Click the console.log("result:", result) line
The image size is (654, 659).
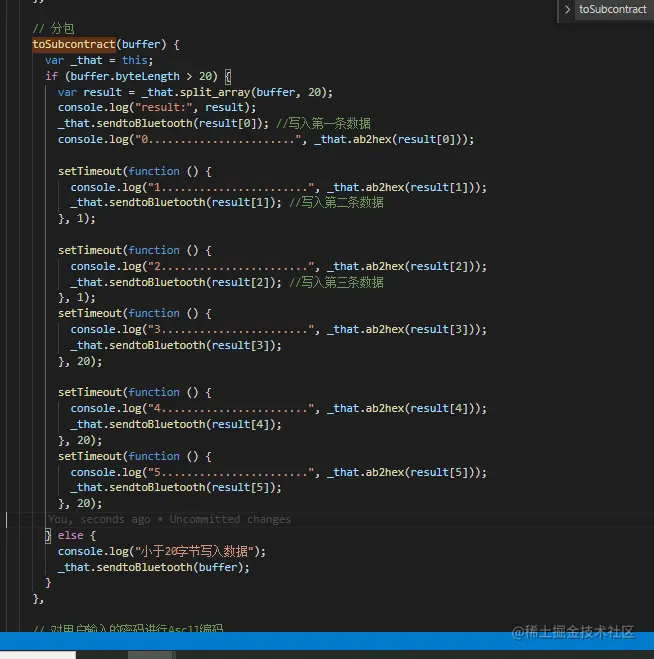pyautogui.click(x=157, y=108)
